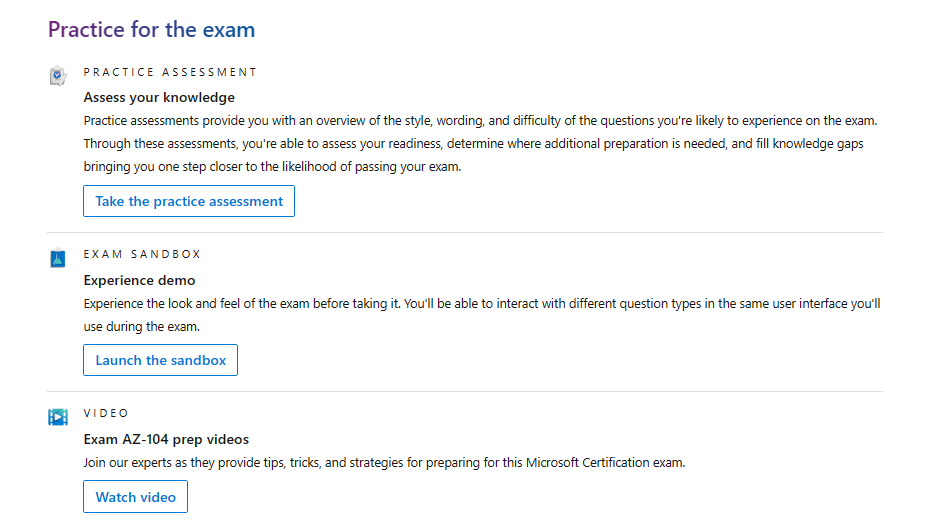Click the practice assessment clipboard icon
This screenshot has width=942, height=530.
(58, 76)
